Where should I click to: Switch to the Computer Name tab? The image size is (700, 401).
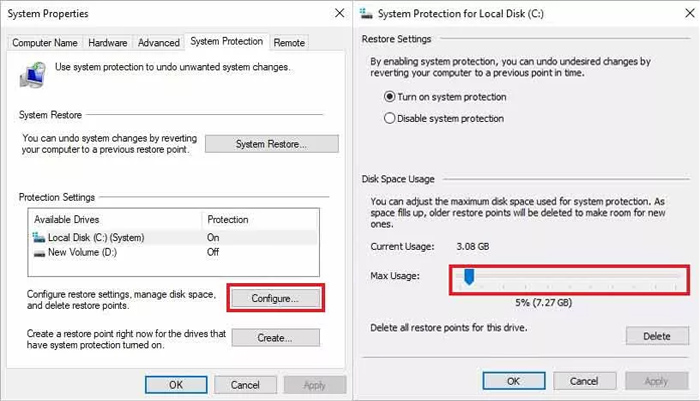(x=45, y=43)
